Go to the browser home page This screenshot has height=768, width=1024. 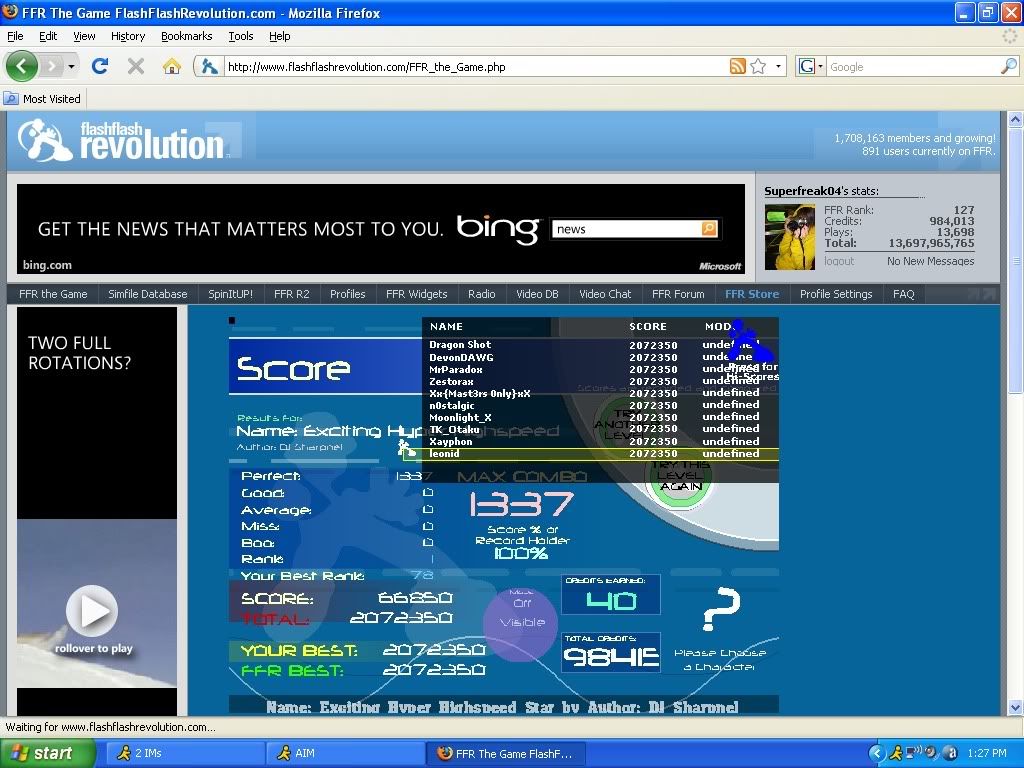click(172, 67)
